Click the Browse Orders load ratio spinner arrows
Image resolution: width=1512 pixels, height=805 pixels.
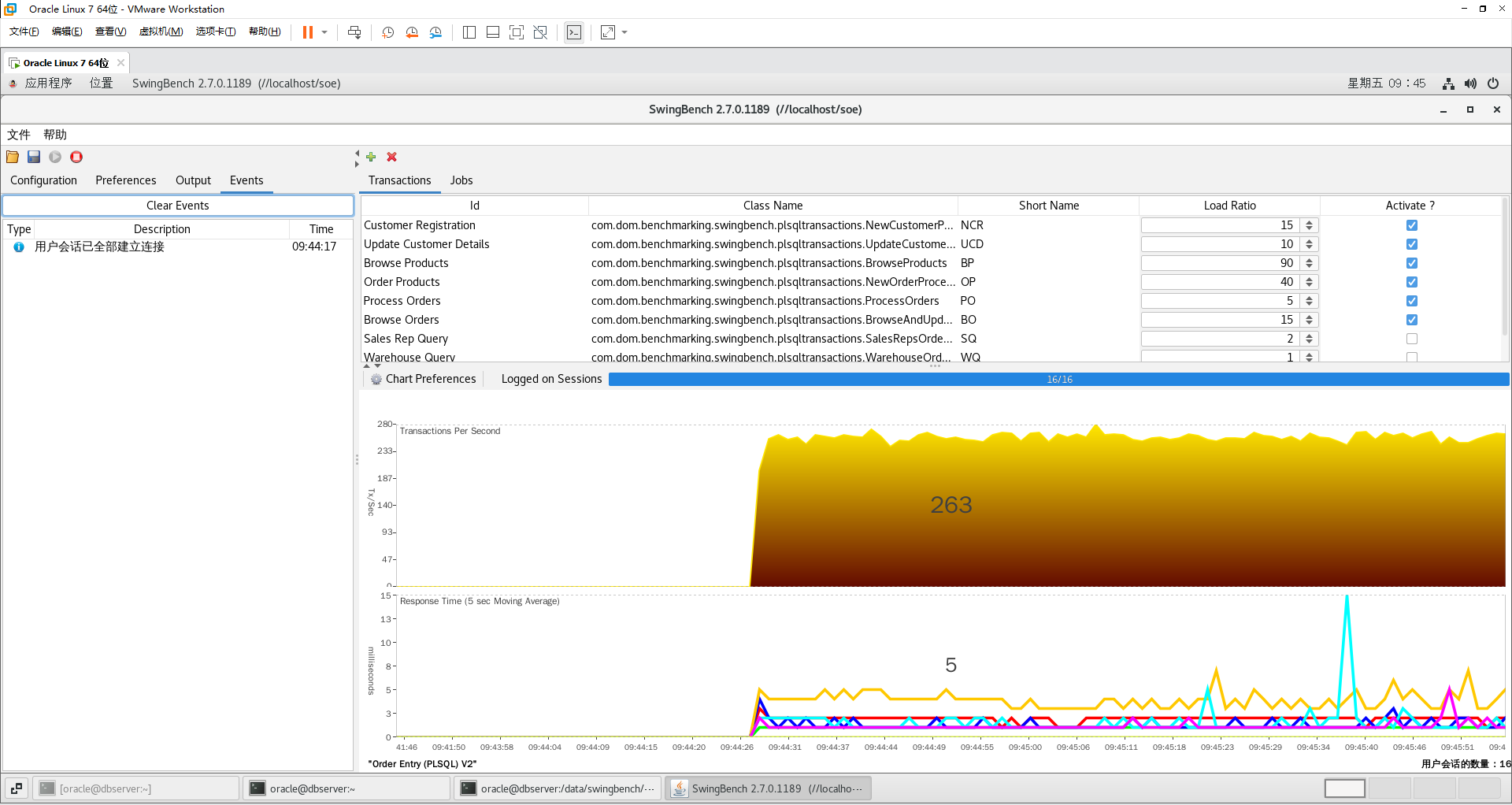(x=1310, y=320)
